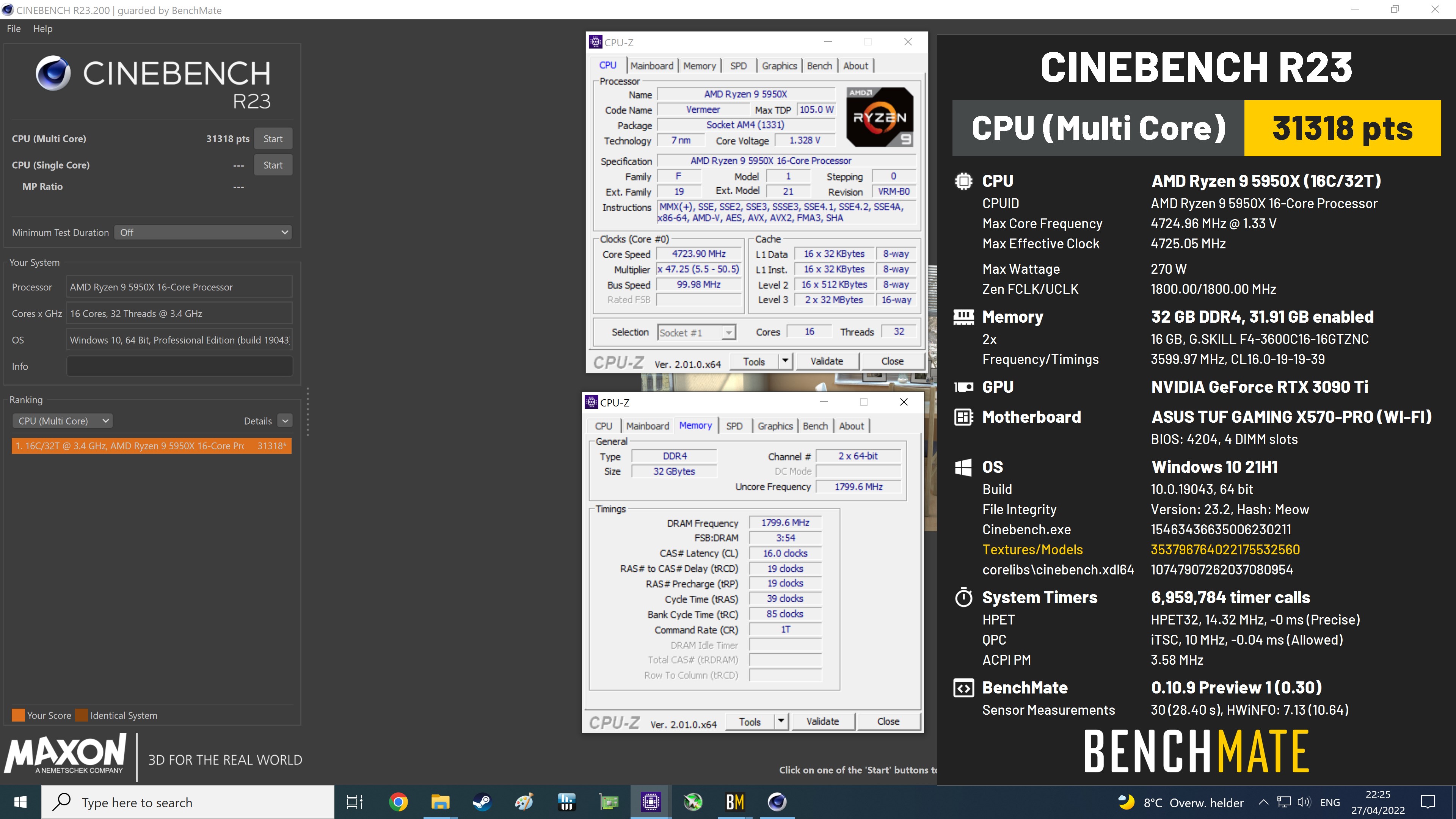Click the Processor name field in Your System

tap(179, 287)
